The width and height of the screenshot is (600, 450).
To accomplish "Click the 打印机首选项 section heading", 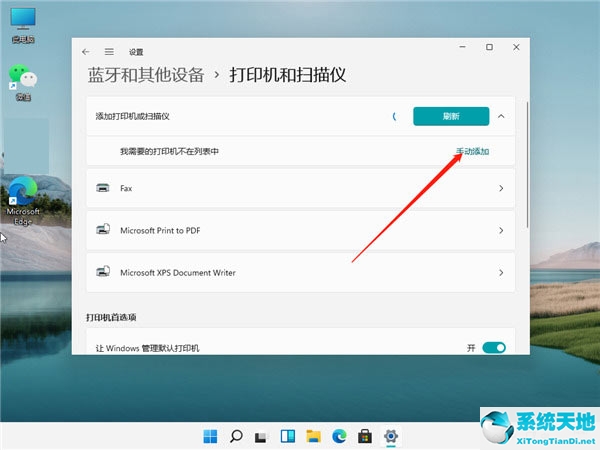I will [111, 317].
